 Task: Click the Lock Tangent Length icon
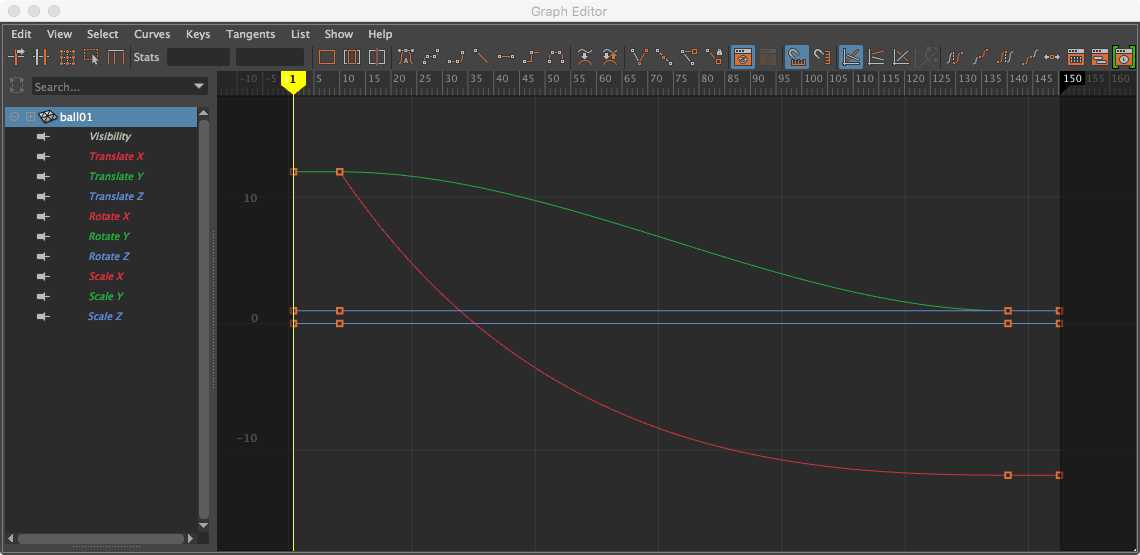pyautogui.click(x=714, y=57)
